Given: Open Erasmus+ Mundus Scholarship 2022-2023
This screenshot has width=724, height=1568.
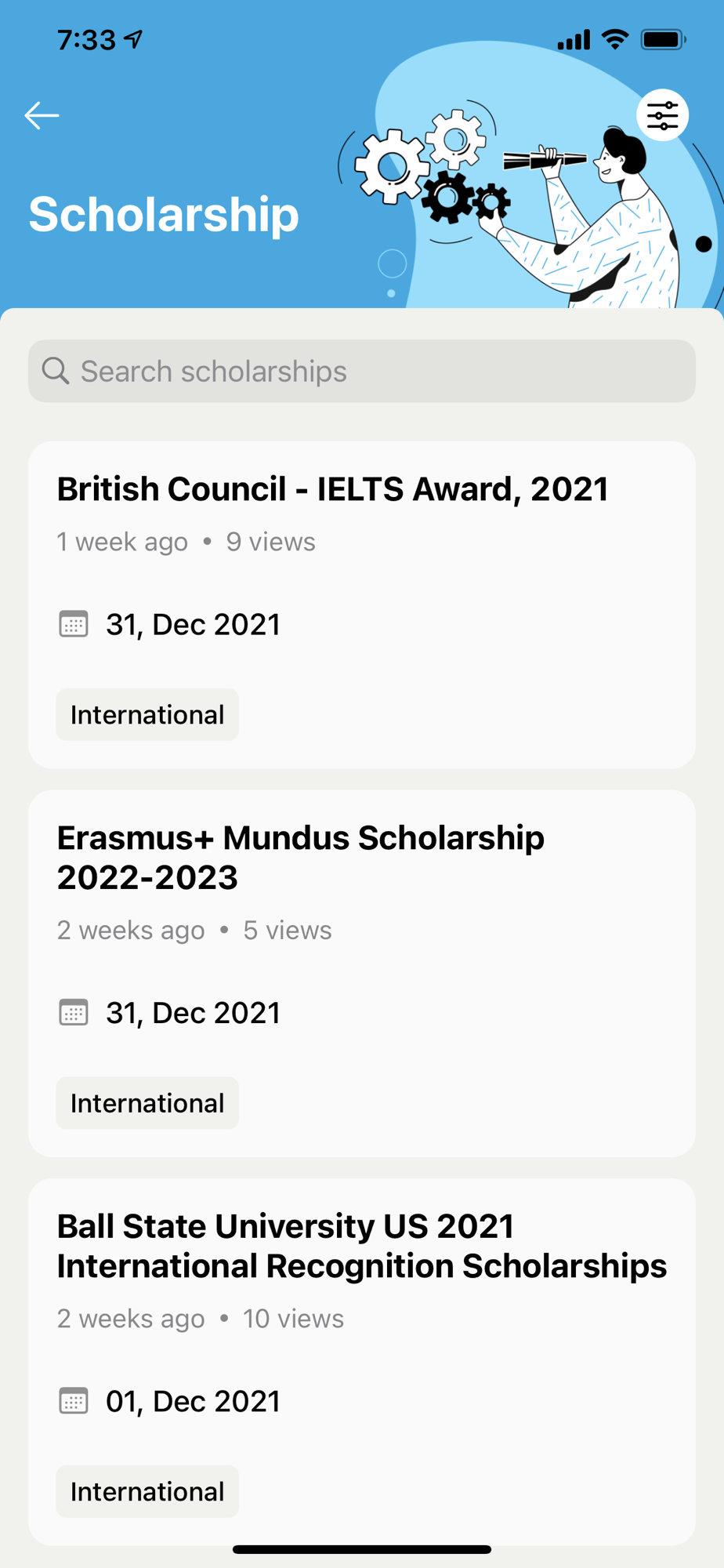Looking at the screenshot, I should (x=301, y=857).
